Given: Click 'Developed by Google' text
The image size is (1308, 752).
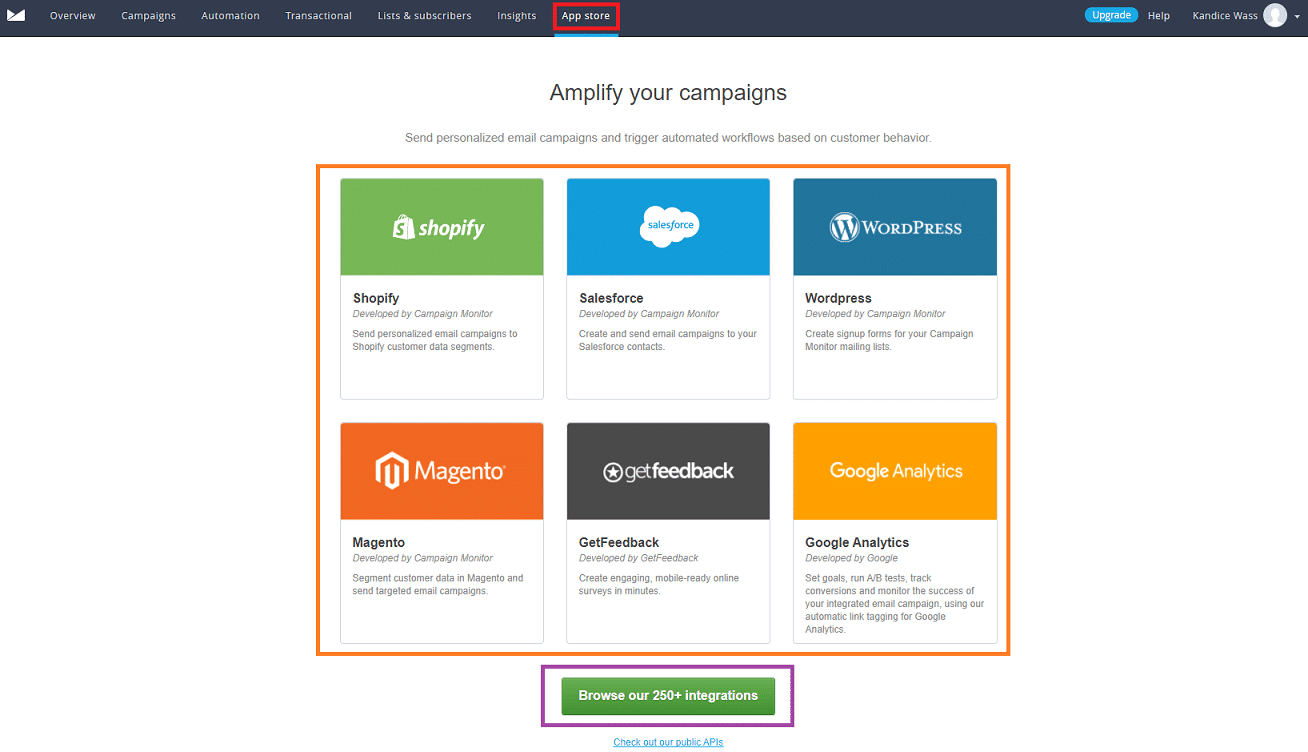Looking at the screenshot, I should tap(852, 558).
